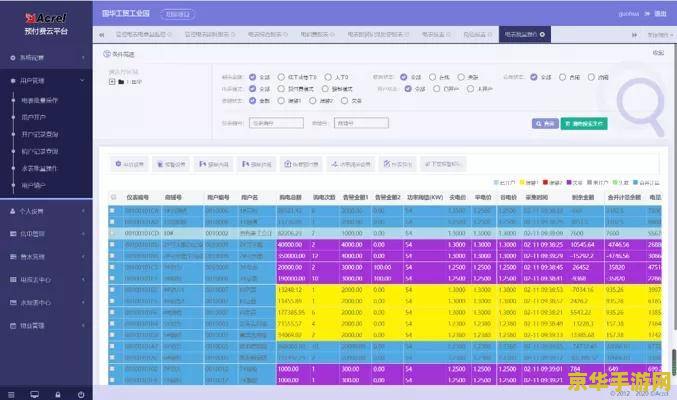Click the toolbar button with the edit-pencil icon
This screenshot has height=400, width=677.
[398, 164]
